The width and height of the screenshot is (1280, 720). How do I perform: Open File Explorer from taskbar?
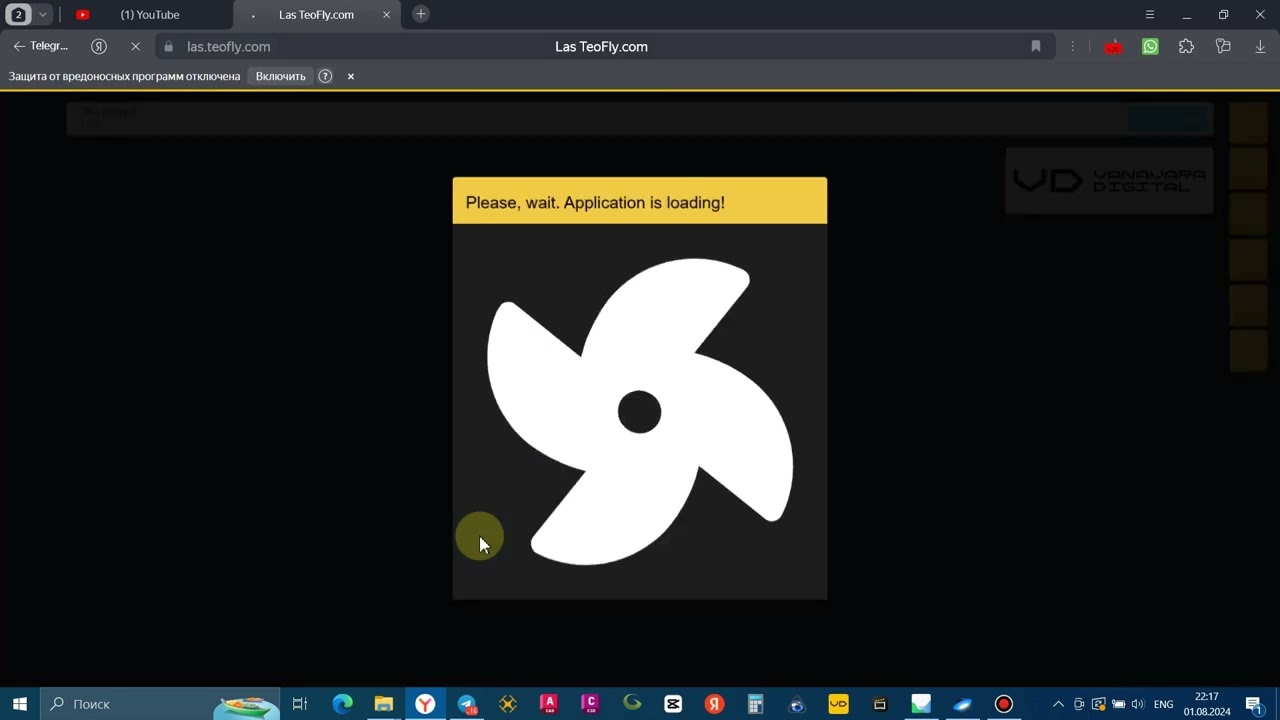[383, 704]
